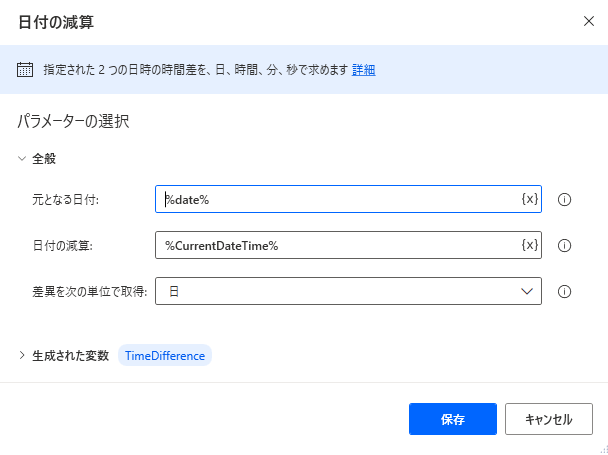This screenshot has height=455, width=608.
Task: Focus the %date% input field
Action: click(x=348, y=199)
